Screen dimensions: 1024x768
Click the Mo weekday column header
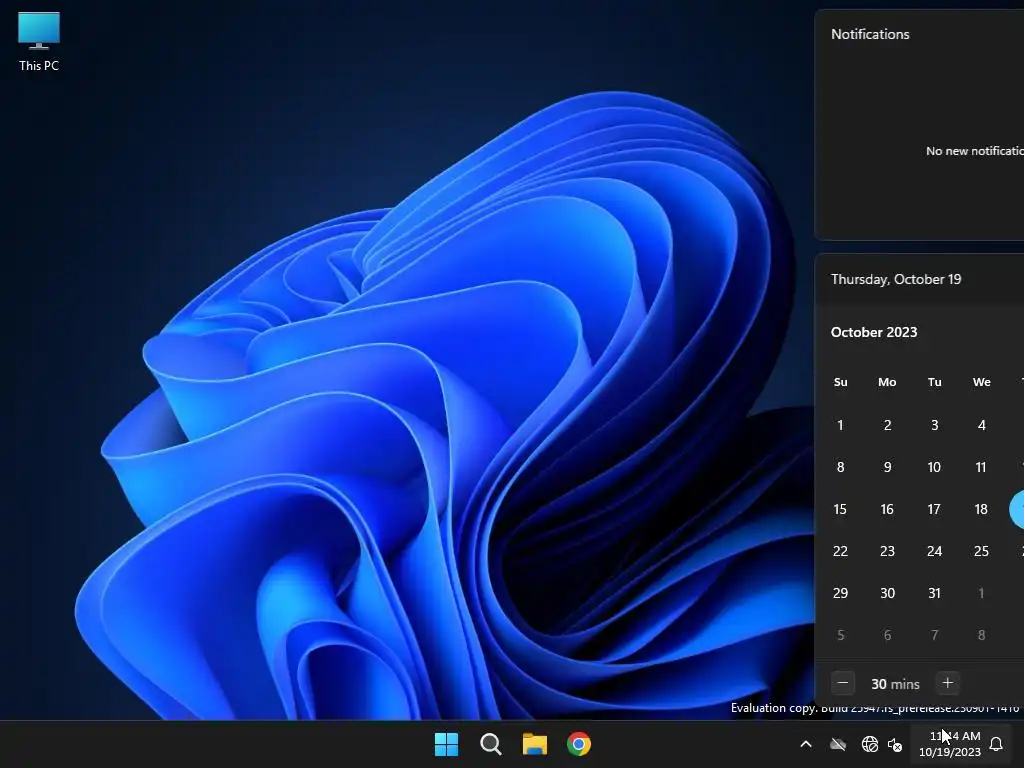coord(887,382)
